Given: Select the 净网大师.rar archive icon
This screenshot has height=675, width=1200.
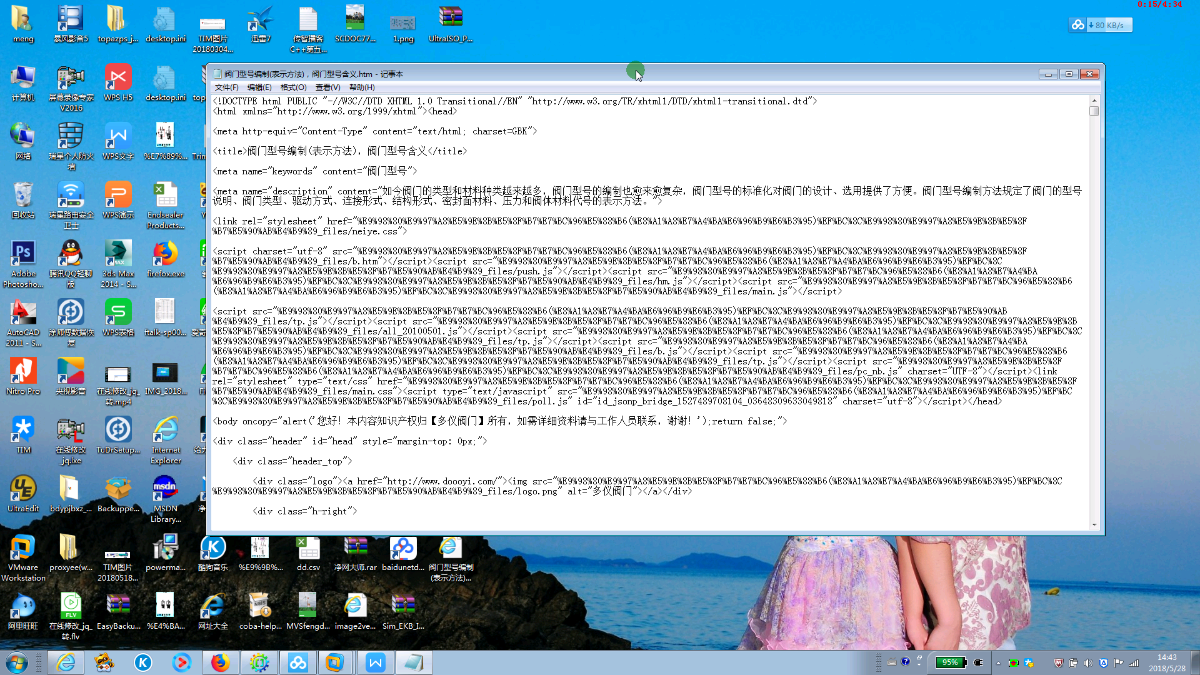Looking at the screenshot, I should point(356,552).
